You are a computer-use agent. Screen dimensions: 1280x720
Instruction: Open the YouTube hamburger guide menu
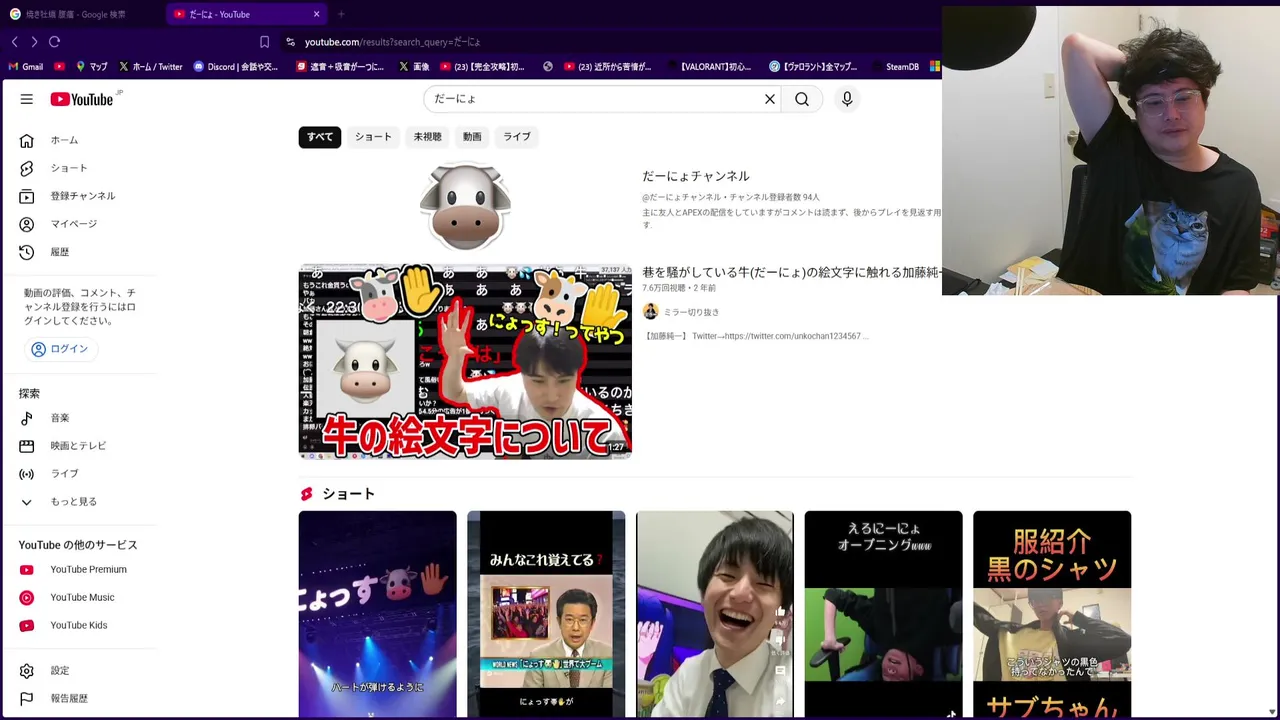pos(27,99)
